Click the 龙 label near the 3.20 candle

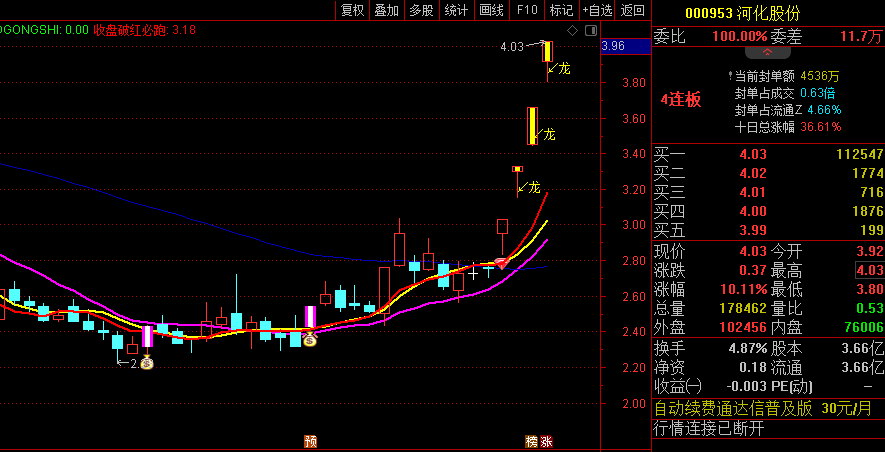click(534, 187)
